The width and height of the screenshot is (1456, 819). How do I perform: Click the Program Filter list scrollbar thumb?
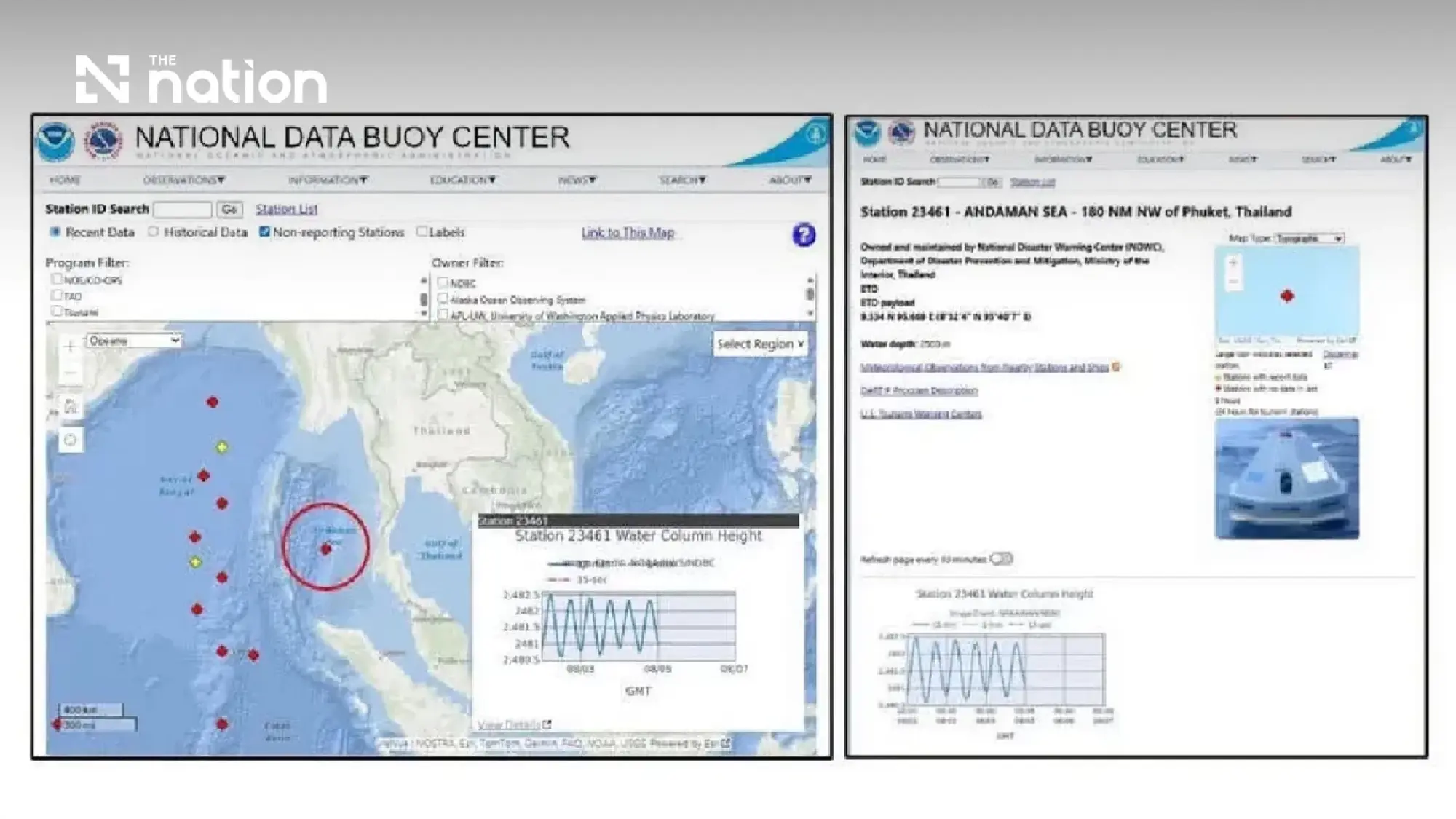424,299
